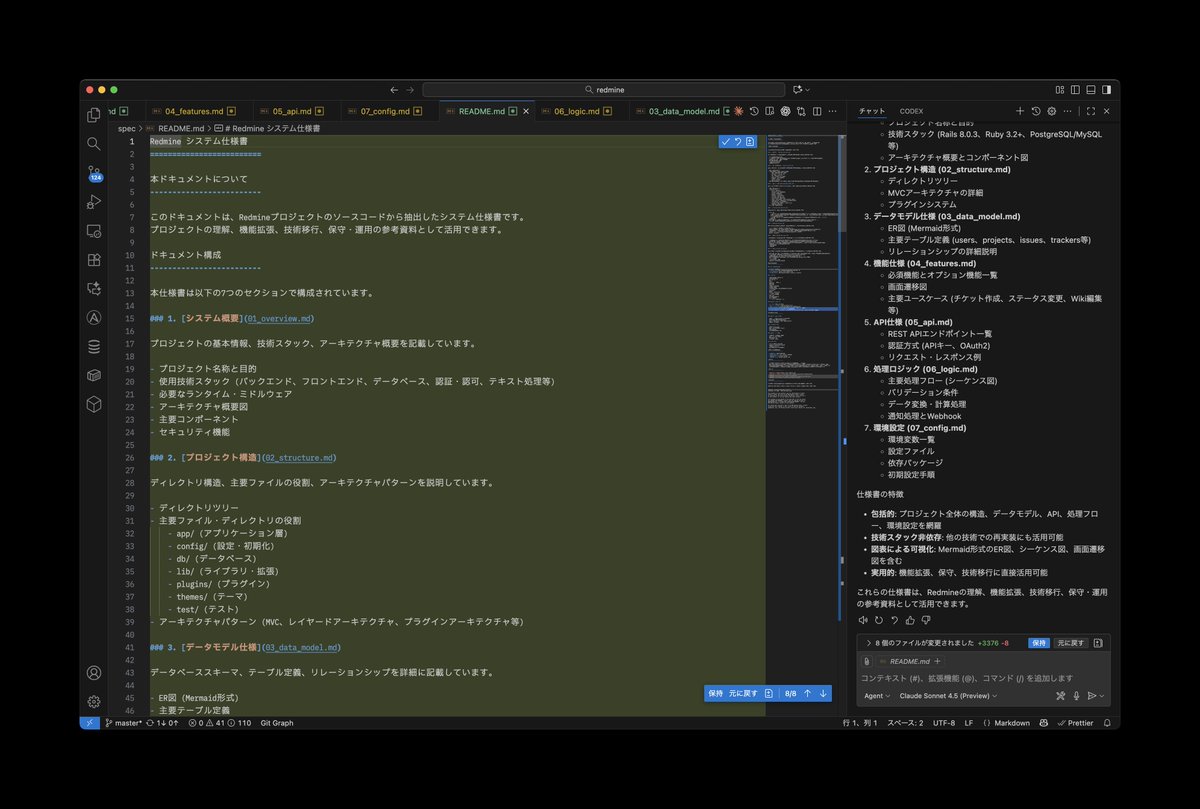Screen dimensions: 1200x809
Task: Open the markdown preview to the side
Action: click(770, 111)
